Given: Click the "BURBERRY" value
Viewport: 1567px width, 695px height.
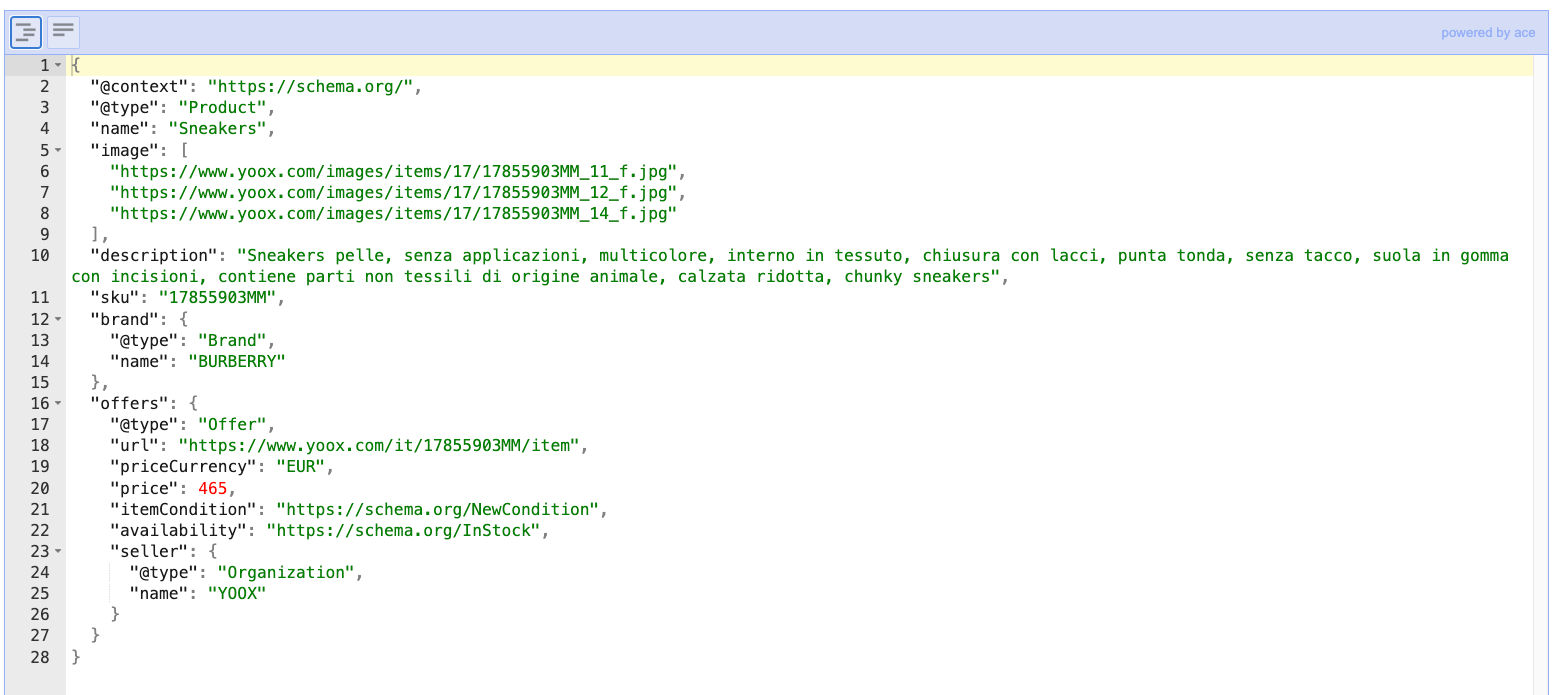Looking at the screenshot, I should point(237,361).
